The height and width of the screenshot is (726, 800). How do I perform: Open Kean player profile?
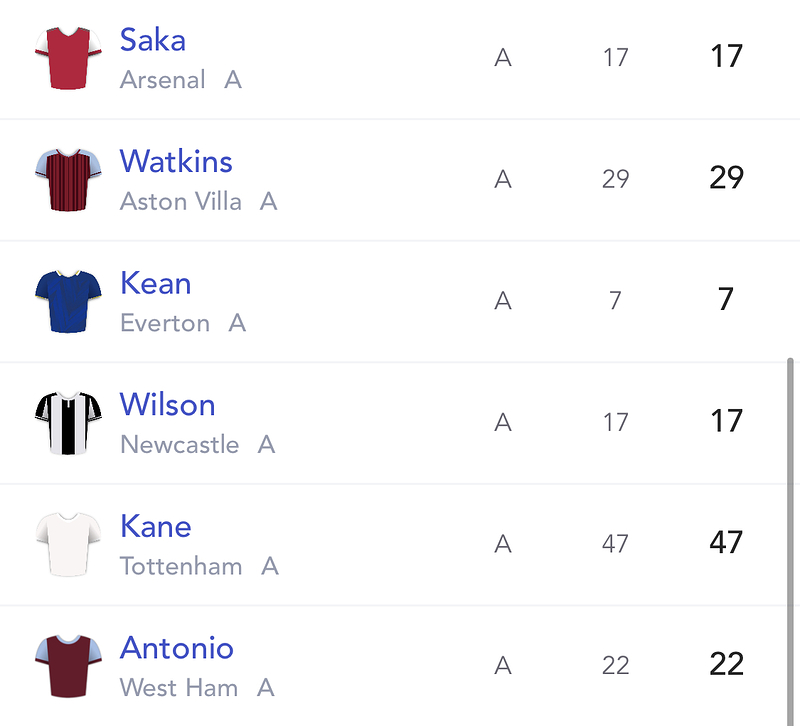pos(156,283)
